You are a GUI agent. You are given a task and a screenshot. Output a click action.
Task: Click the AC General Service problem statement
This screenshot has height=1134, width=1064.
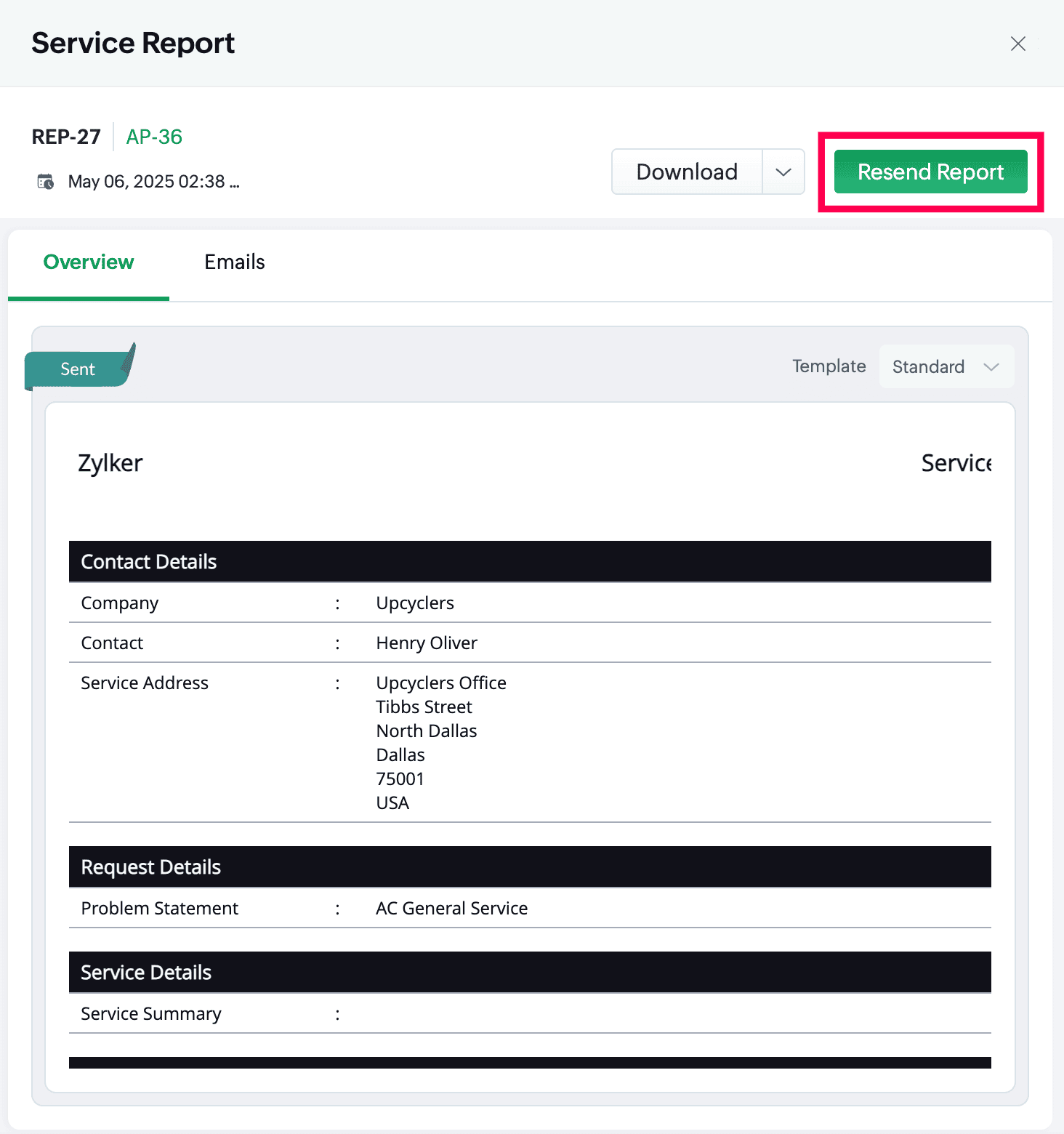(451, 909)
